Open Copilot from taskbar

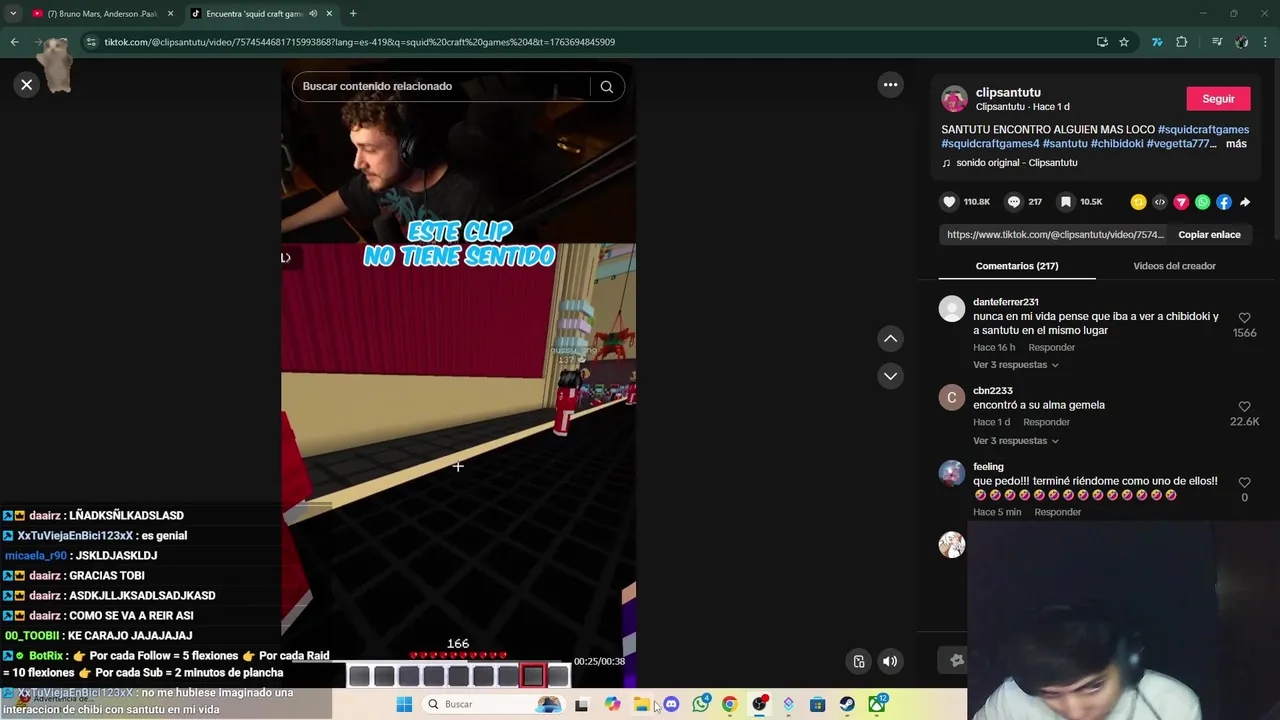point(612,704)
